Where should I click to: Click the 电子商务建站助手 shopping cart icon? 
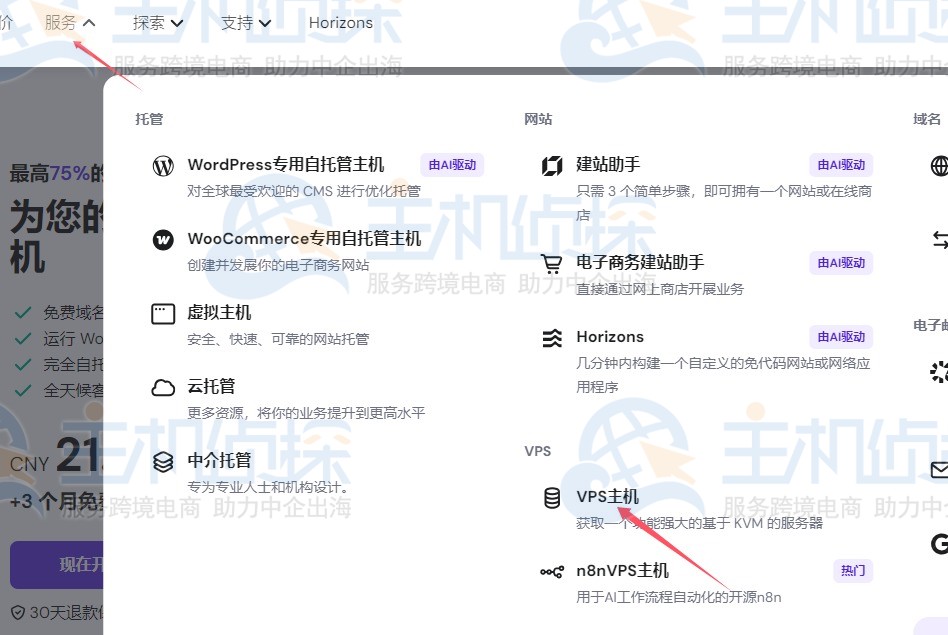tap(552, 264)
